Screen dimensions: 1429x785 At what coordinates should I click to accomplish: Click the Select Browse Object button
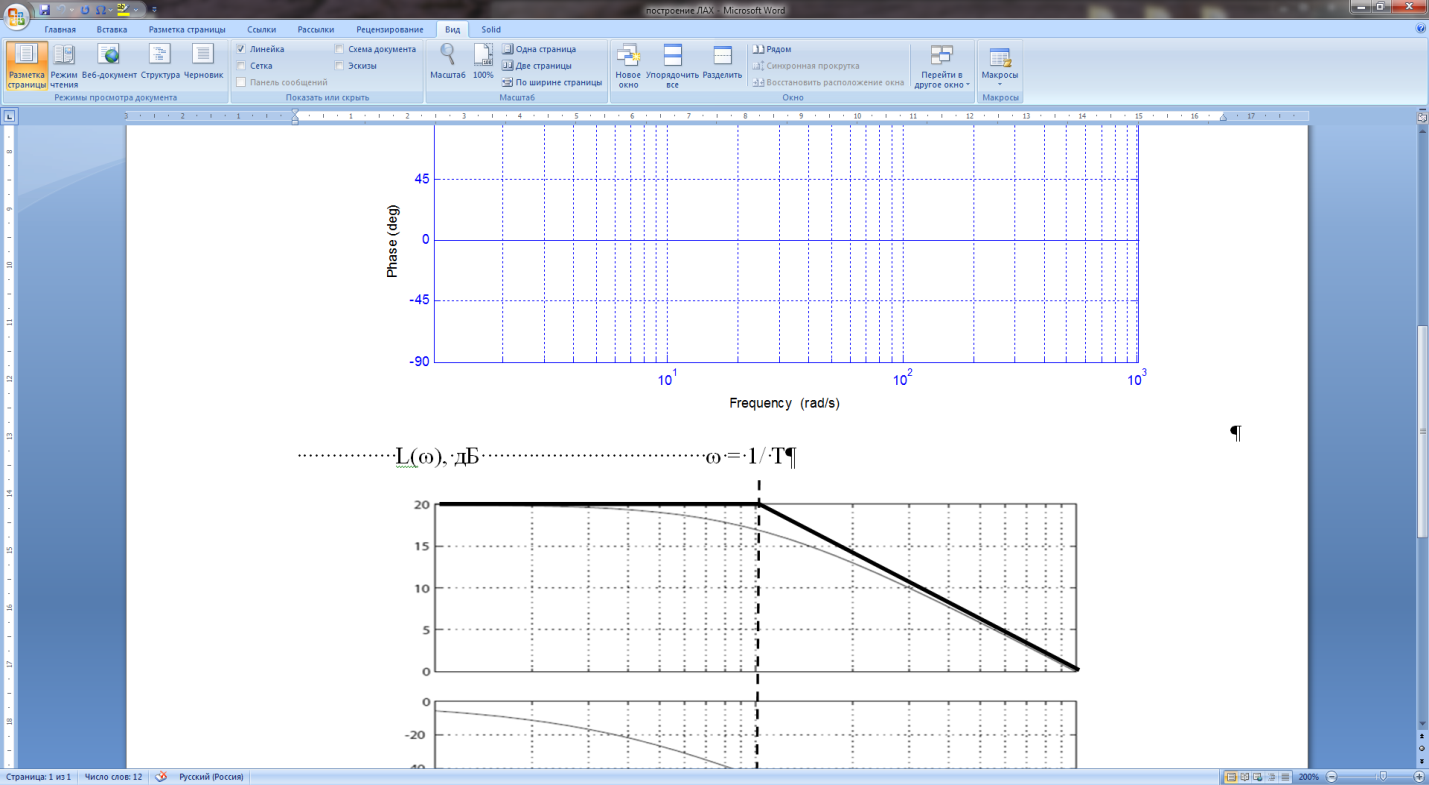1422,748
